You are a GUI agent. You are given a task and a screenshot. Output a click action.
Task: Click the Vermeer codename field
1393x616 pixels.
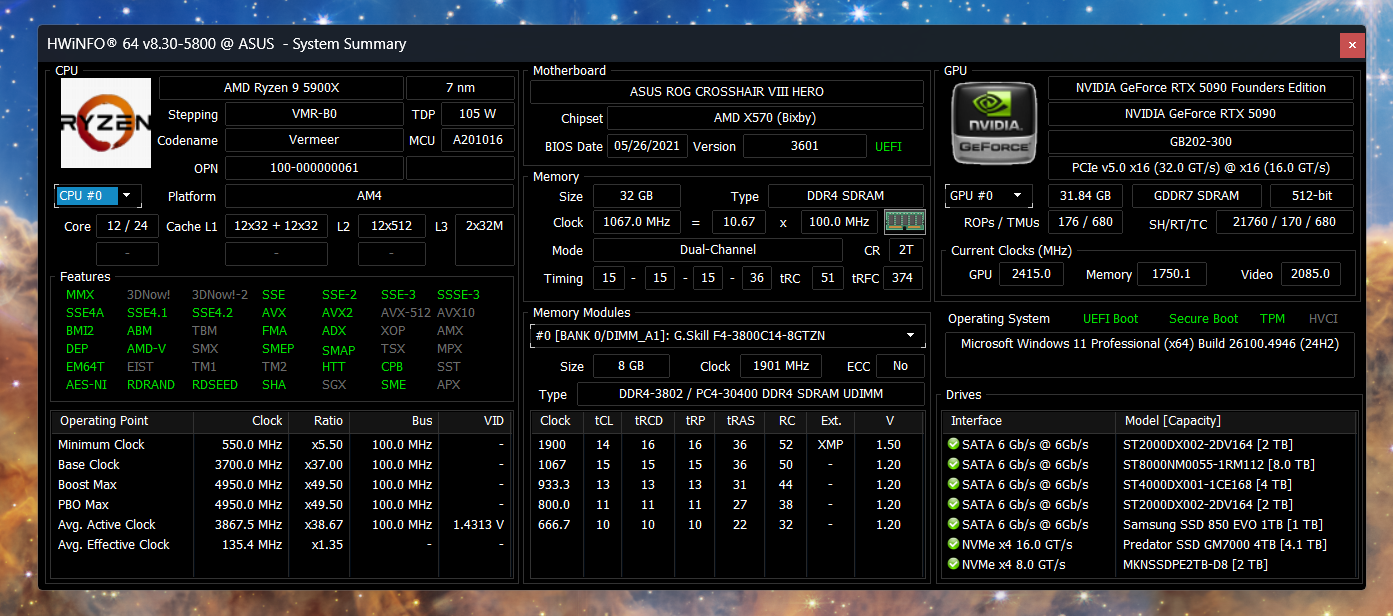coord(314,140)
